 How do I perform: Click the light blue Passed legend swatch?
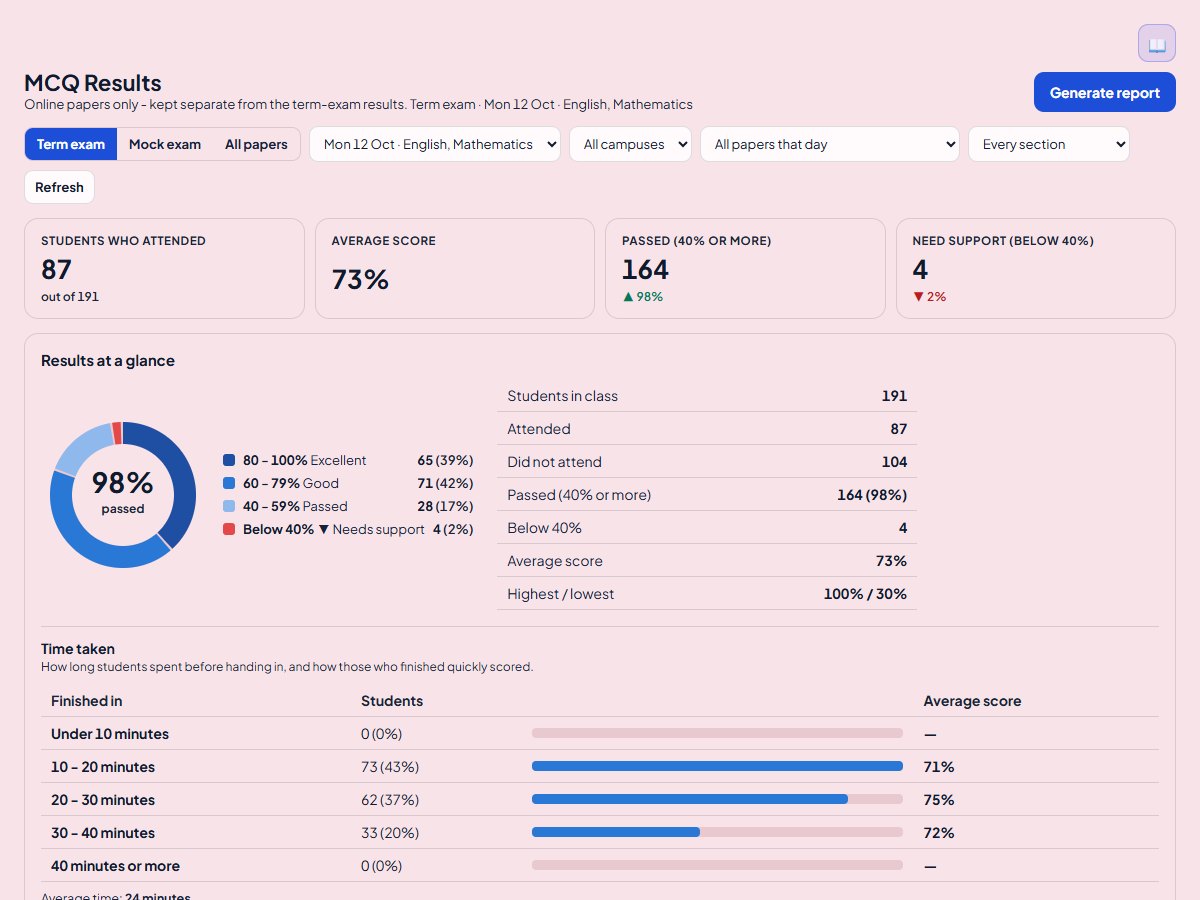point(229,506)
